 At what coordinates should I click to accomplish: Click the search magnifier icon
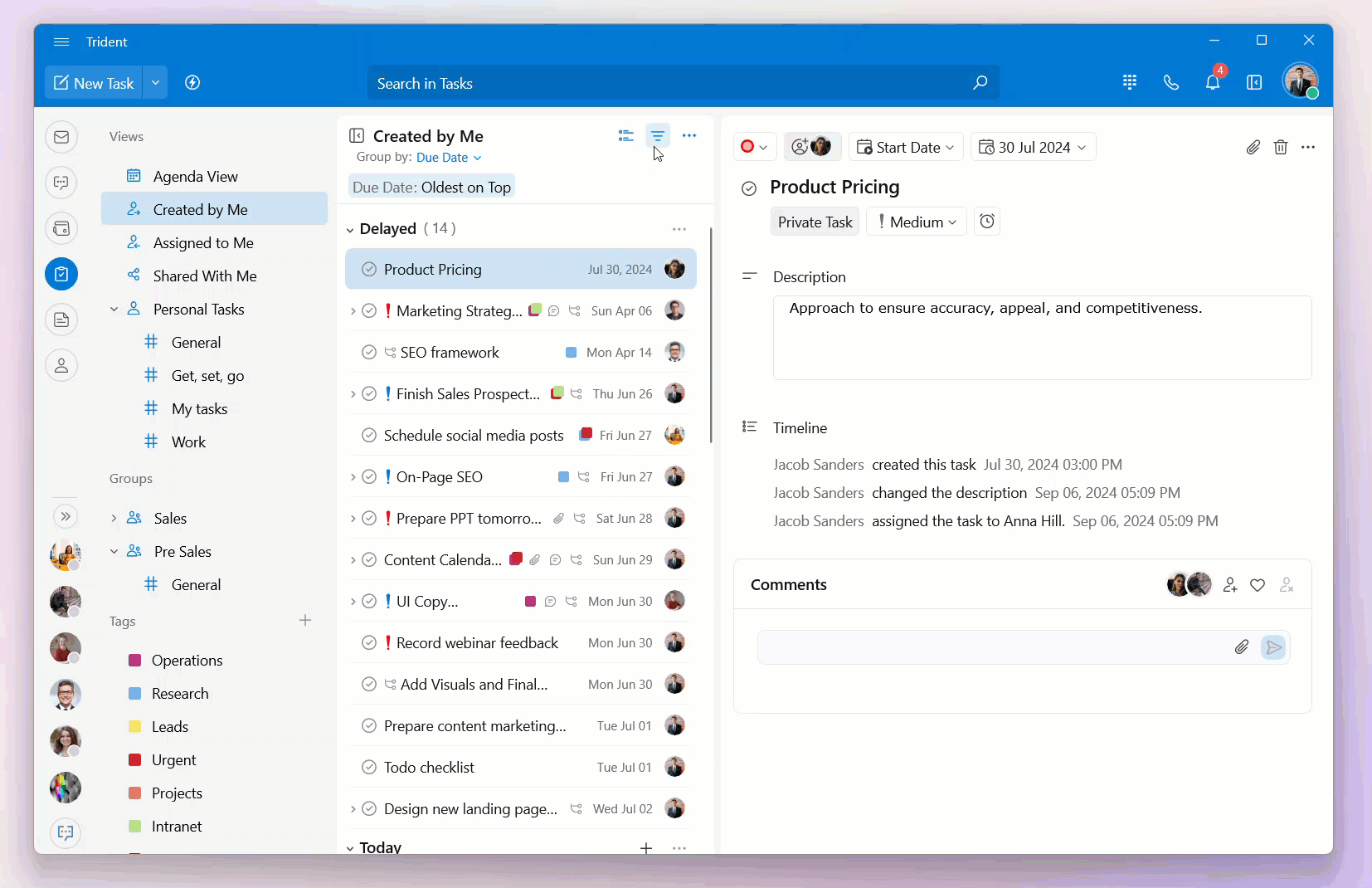click(980, 83)
